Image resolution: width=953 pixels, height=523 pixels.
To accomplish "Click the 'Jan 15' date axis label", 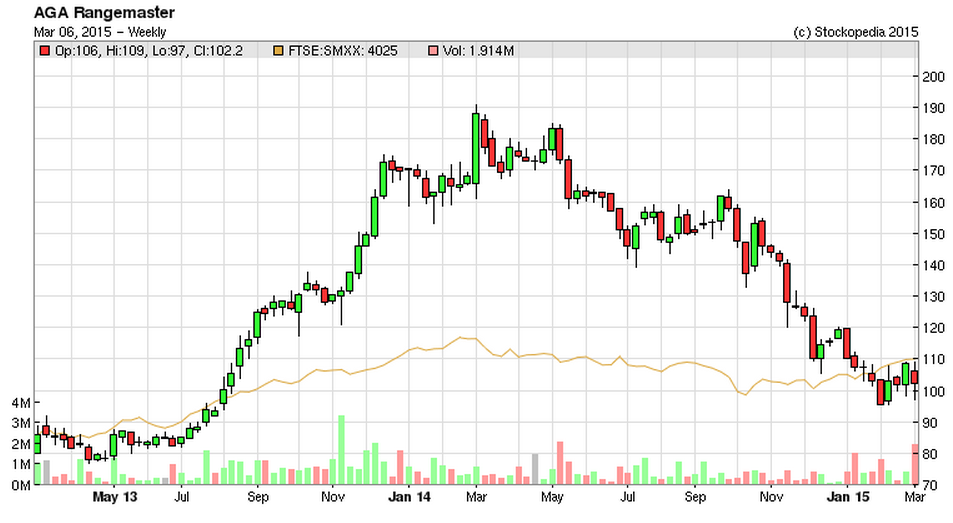I will pos(848,497).
